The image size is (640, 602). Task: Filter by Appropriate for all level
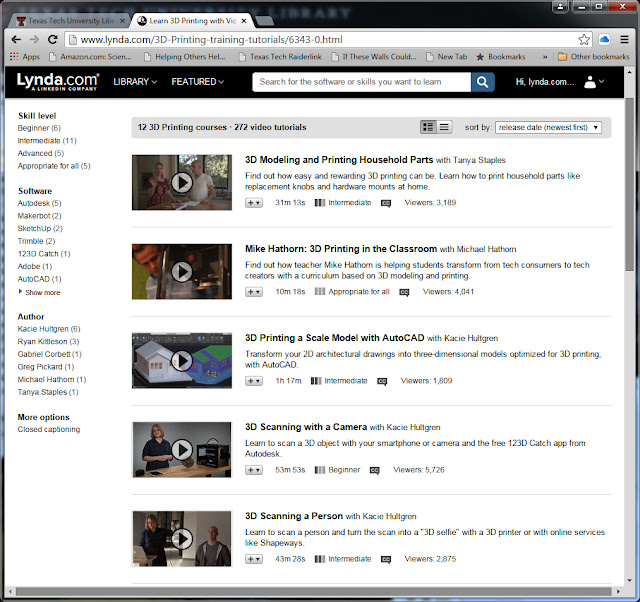click(x=54, y=166)
